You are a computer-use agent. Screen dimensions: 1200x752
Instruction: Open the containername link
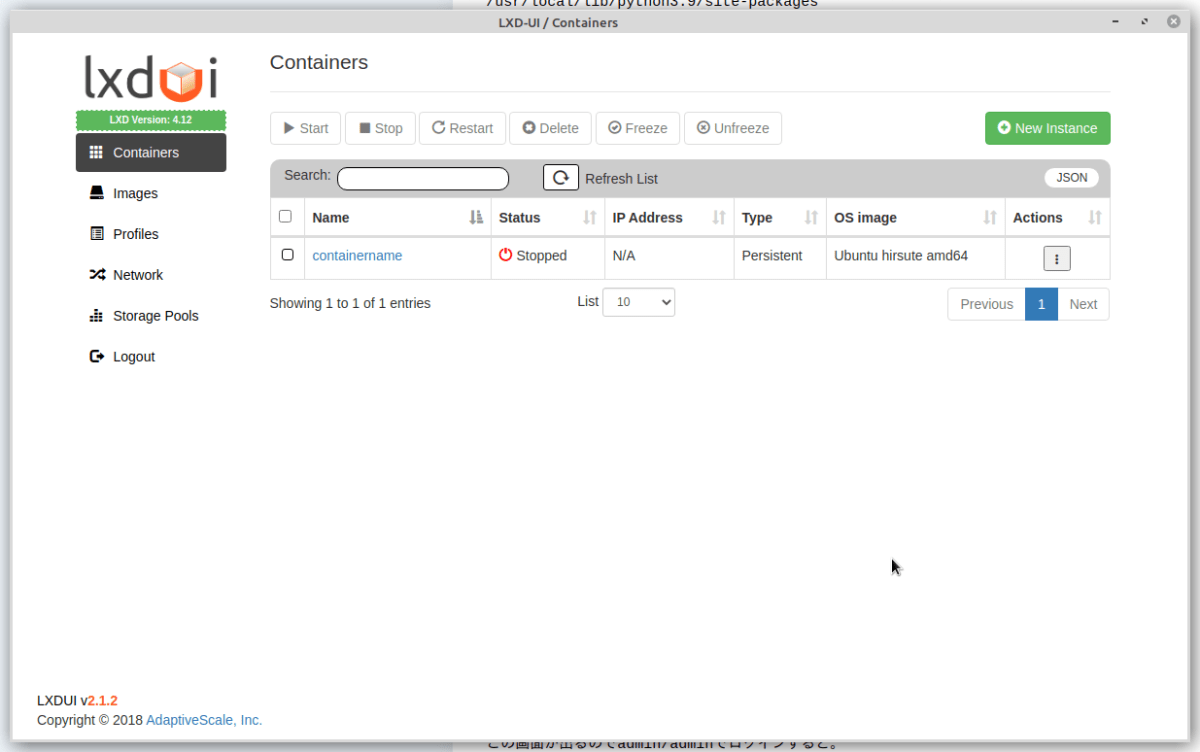point(357,256)
